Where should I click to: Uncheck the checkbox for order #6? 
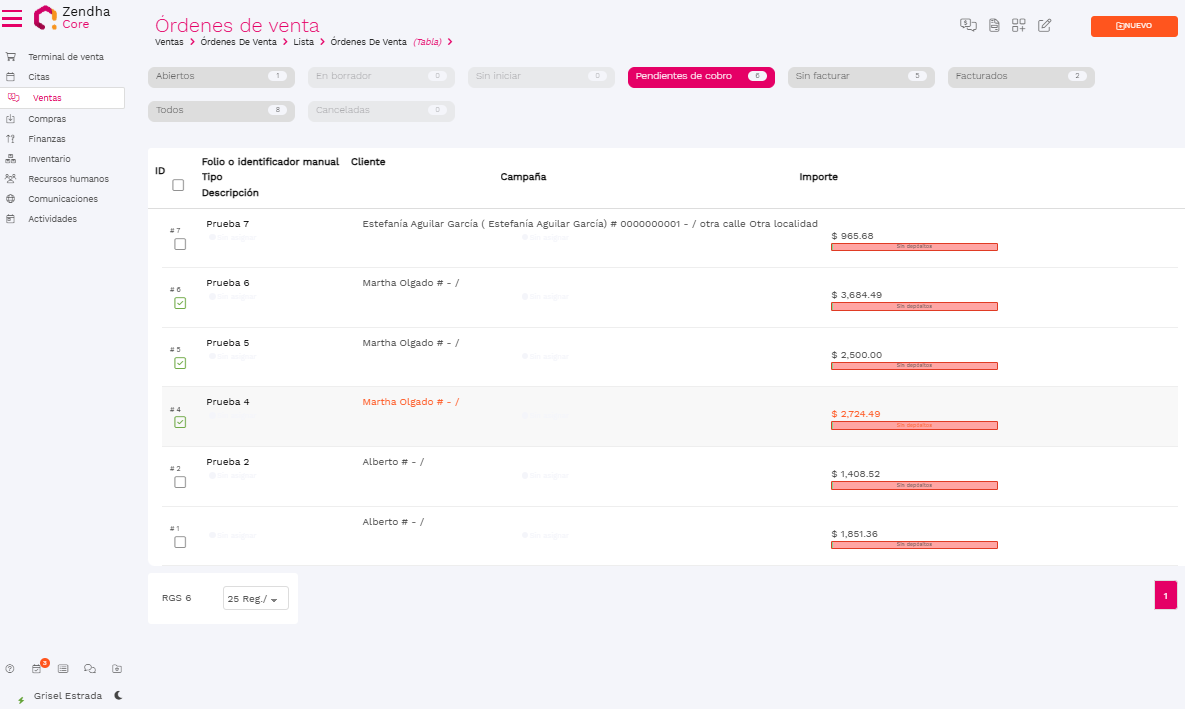pos(180,303)
